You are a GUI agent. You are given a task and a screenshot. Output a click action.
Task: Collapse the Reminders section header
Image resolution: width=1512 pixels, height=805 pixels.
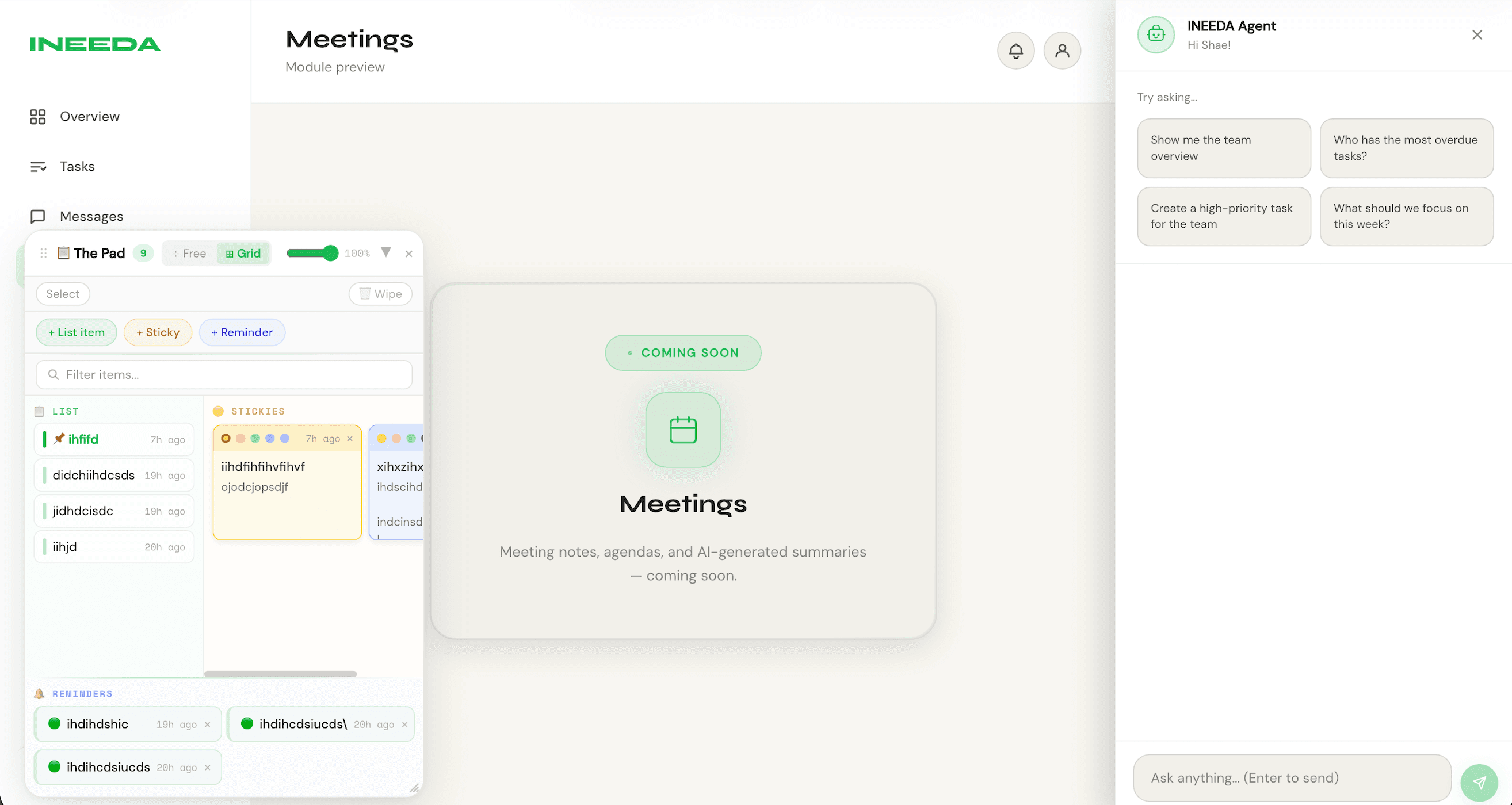pyautogui.click(x=82, y=694)
